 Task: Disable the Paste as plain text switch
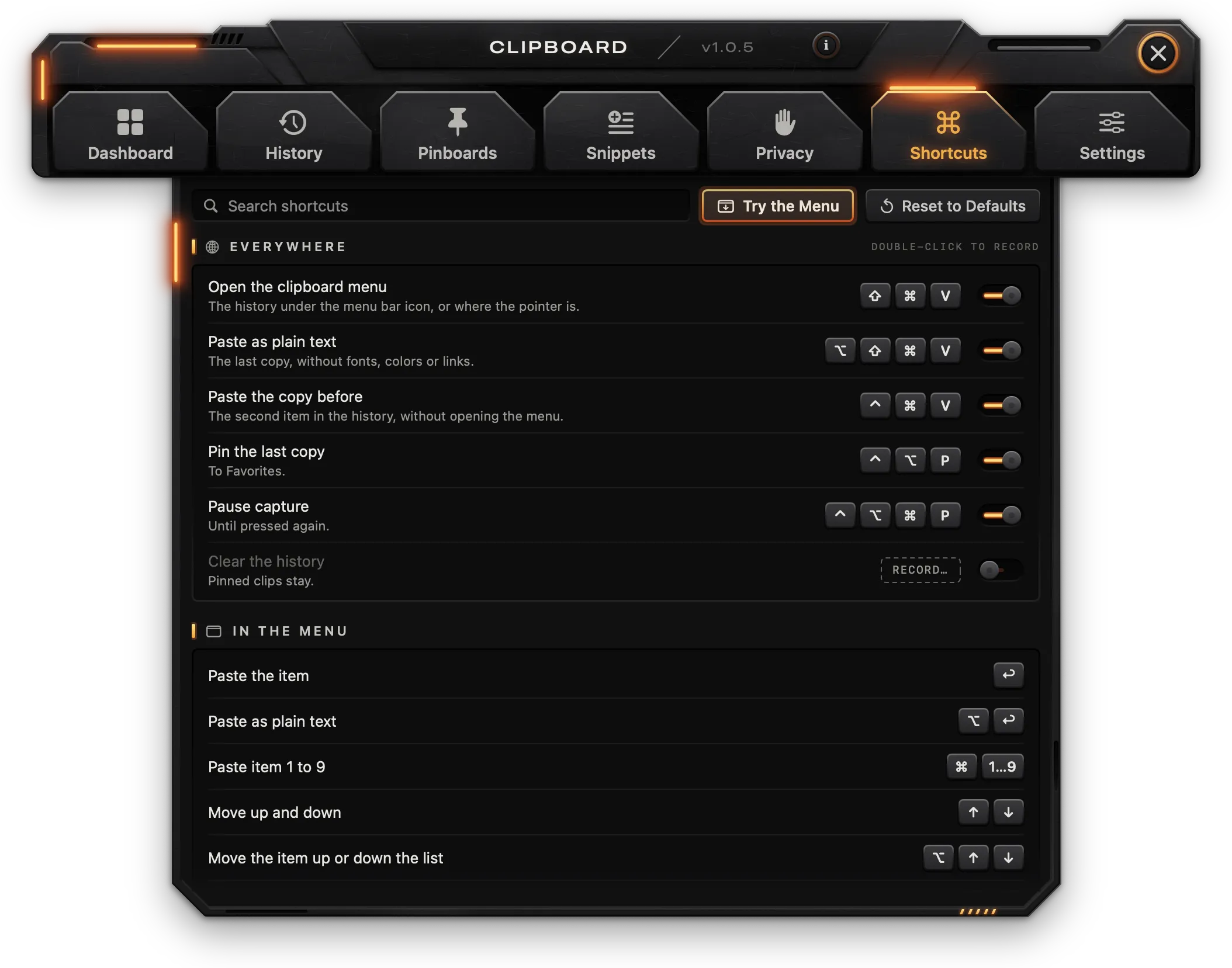[x=1002, y=351]
